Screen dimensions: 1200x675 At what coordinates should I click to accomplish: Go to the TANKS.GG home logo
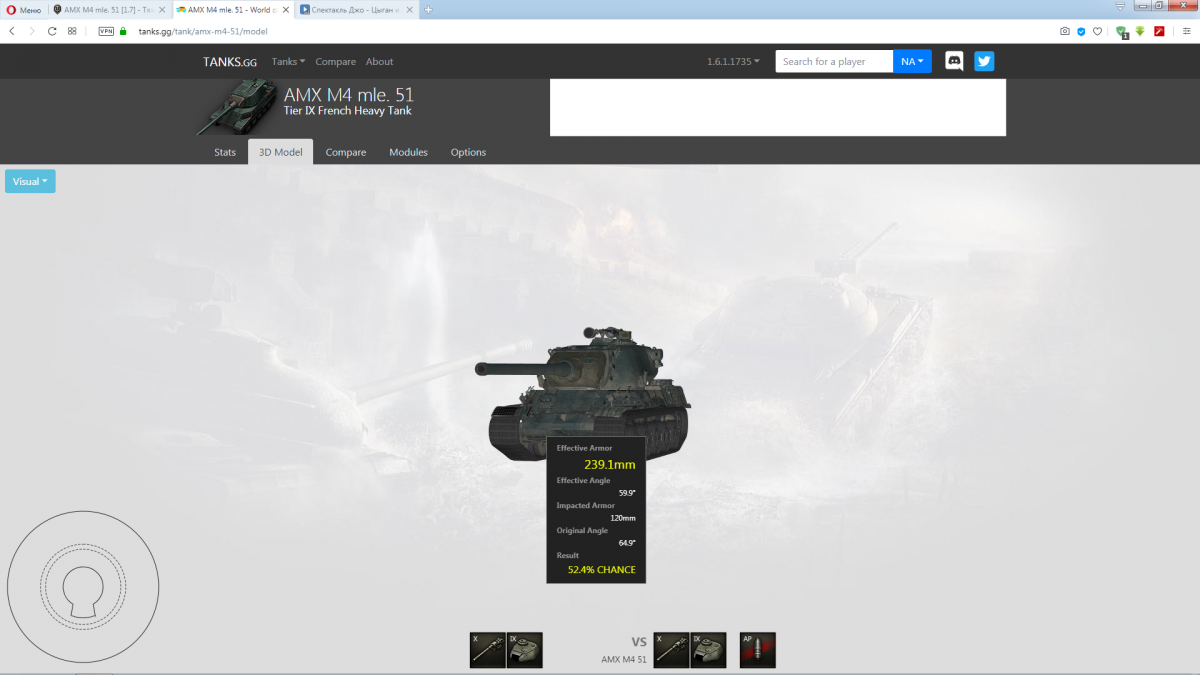pyautogui.click(x=230, y=62)
